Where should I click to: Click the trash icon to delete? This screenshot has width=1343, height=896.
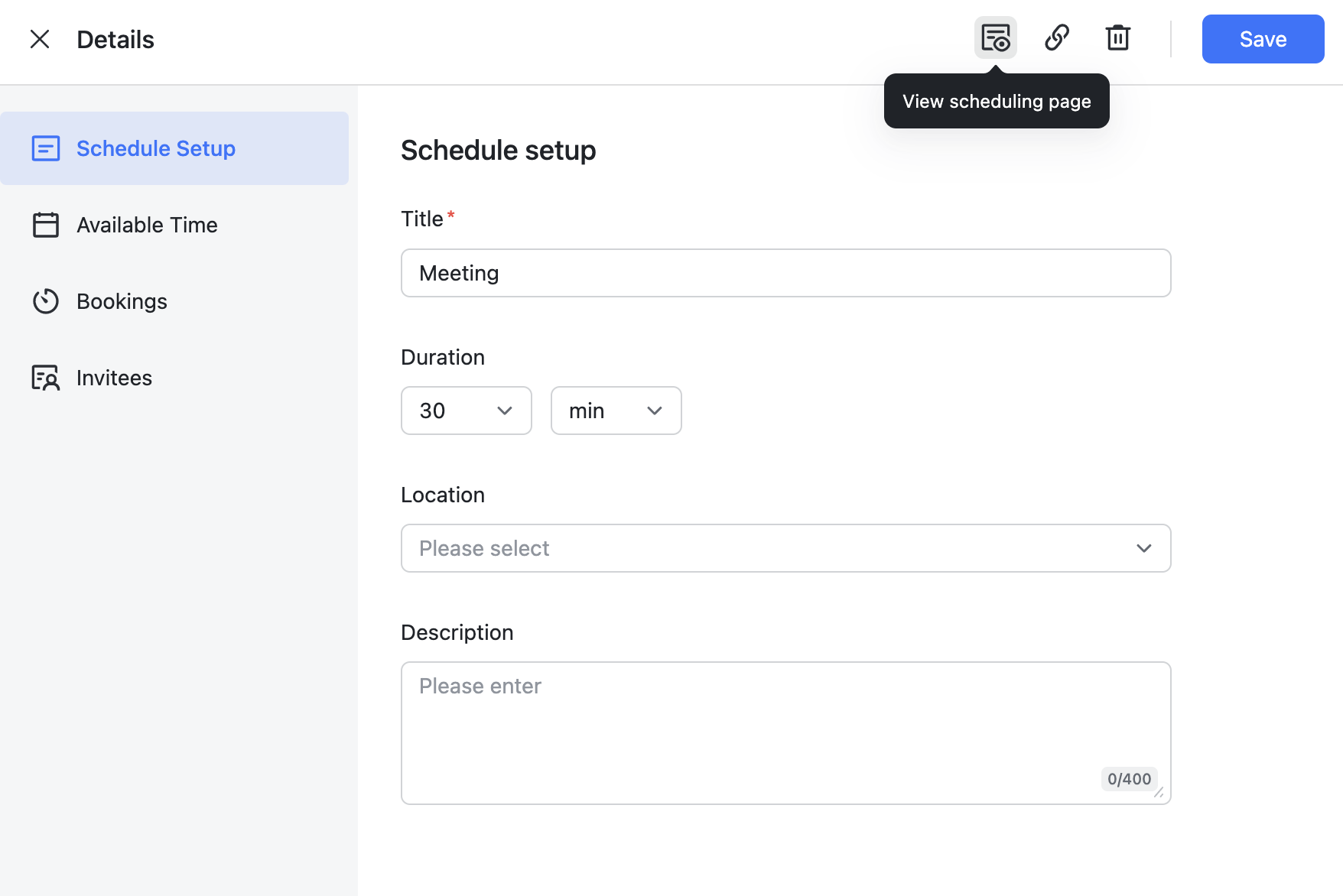[1117, 37]
